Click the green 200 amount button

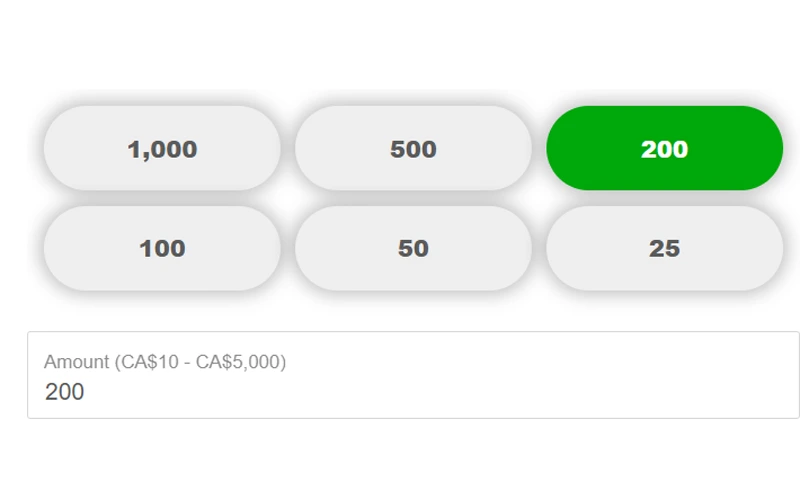pyautogui.click(x=664, y=148)
